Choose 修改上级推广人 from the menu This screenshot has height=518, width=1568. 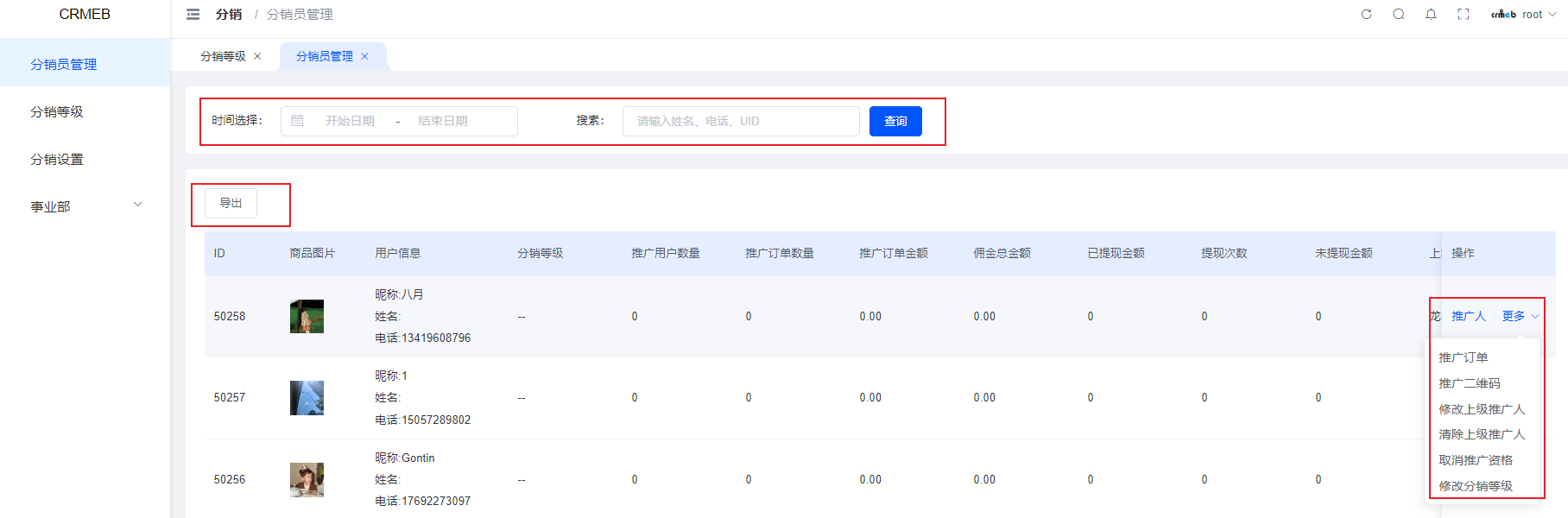pyautogui.click(x=1482, y=409)
